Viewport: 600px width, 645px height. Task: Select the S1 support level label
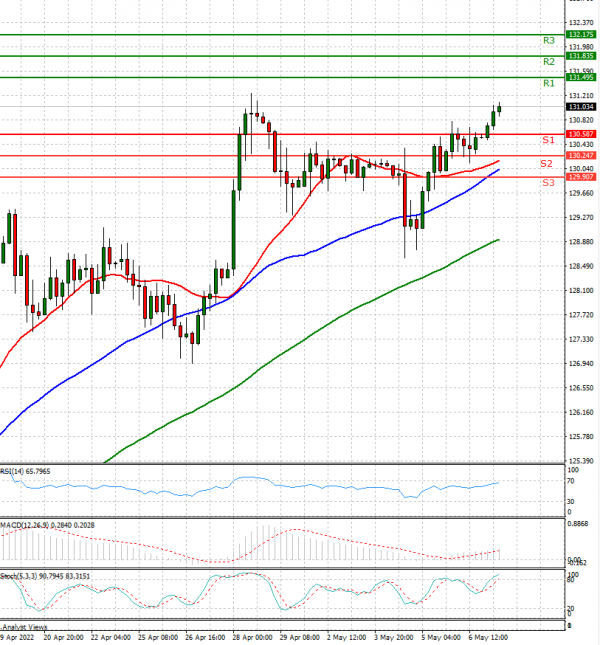click(548, 140)
